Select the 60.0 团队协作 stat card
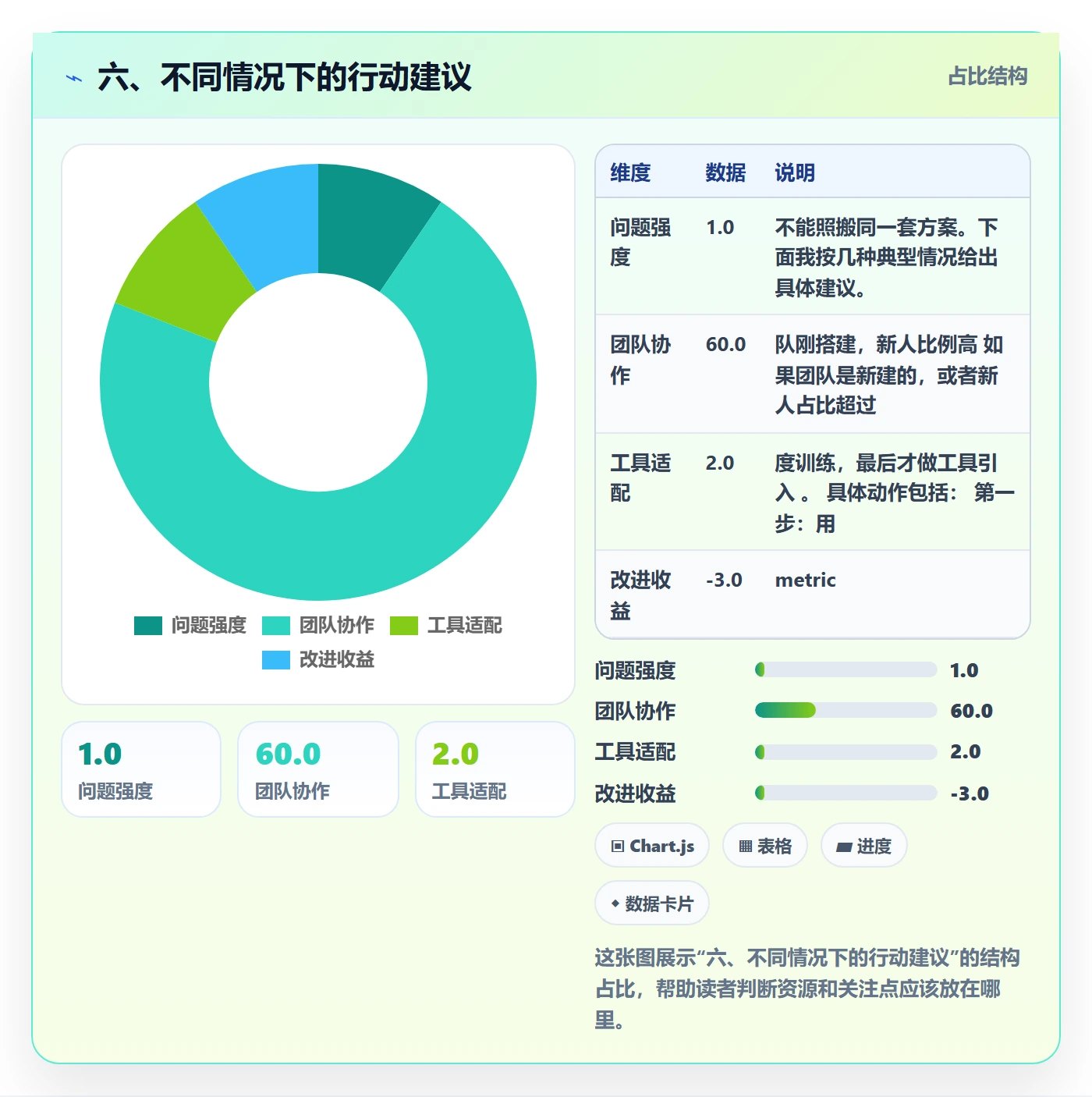The height and width of the screenshot is (1097, 1092). [x=318, y=769]
